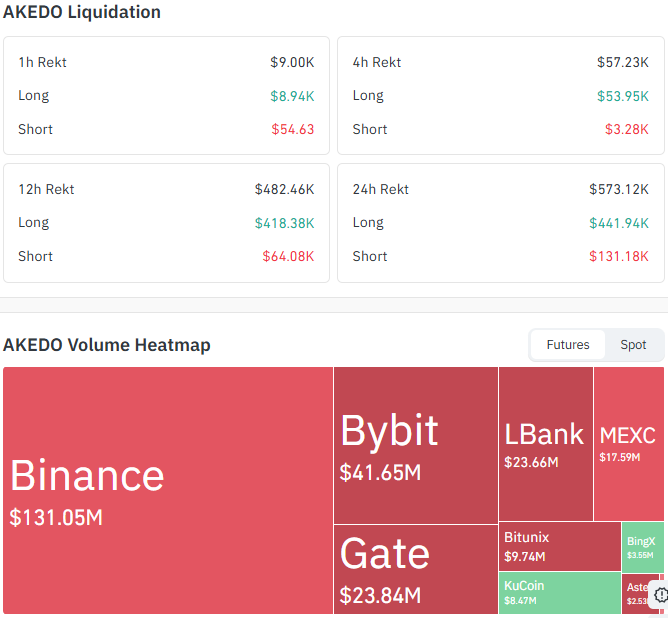668x618 pixels.
Task: Click the 1h Rekt total $9.00K
Action: [x=292, y=62]
